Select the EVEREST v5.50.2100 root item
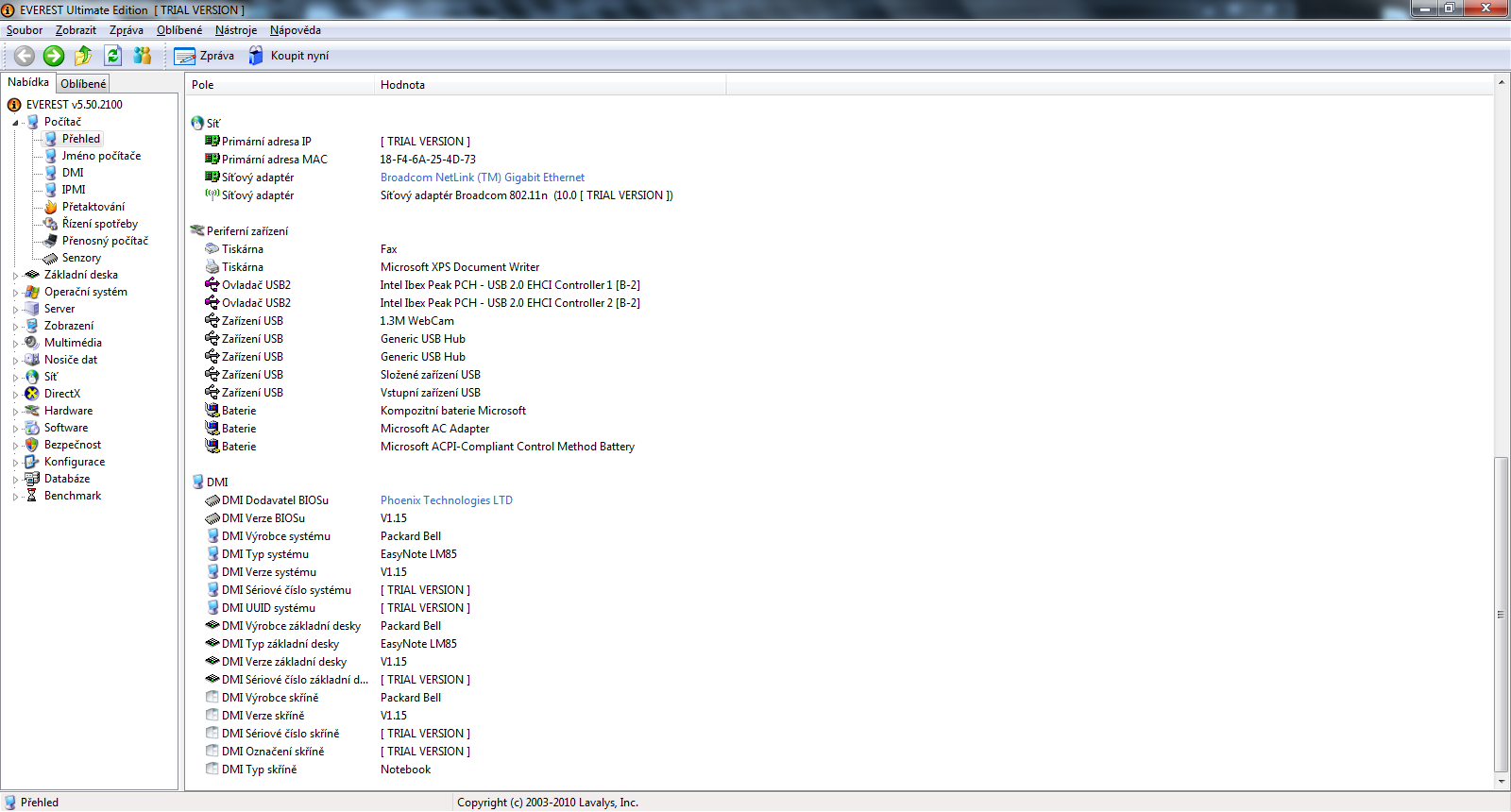The image size is (1511, 812). [x=75, y=105]
